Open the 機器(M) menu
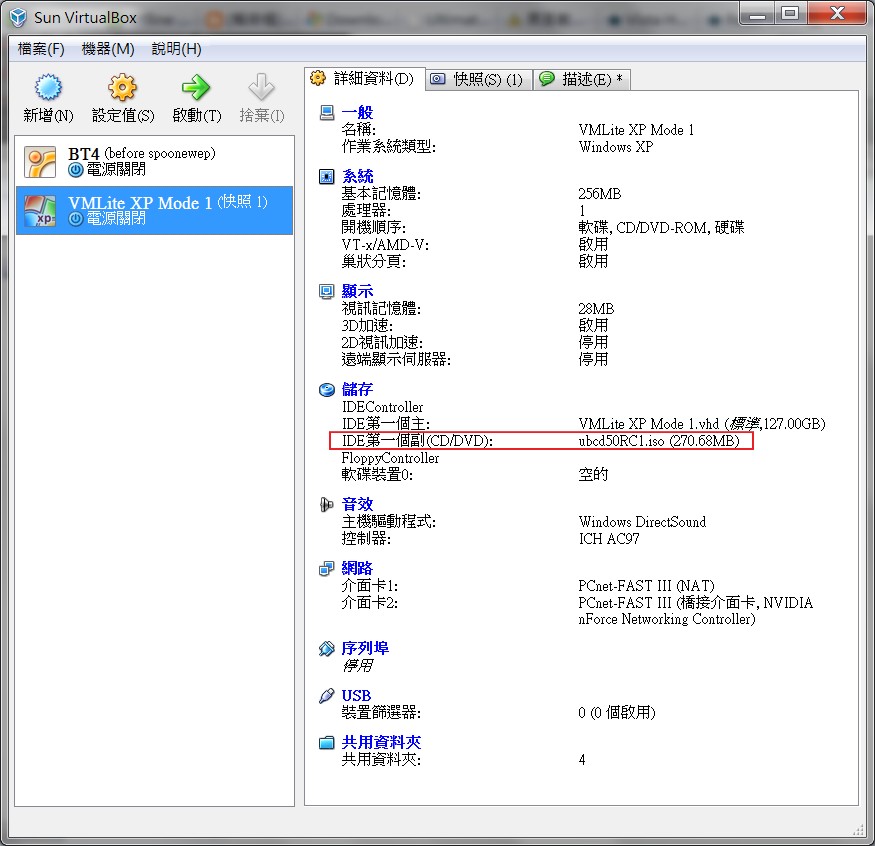Screen dimensions: 875x846 click(x=108, y=49)
